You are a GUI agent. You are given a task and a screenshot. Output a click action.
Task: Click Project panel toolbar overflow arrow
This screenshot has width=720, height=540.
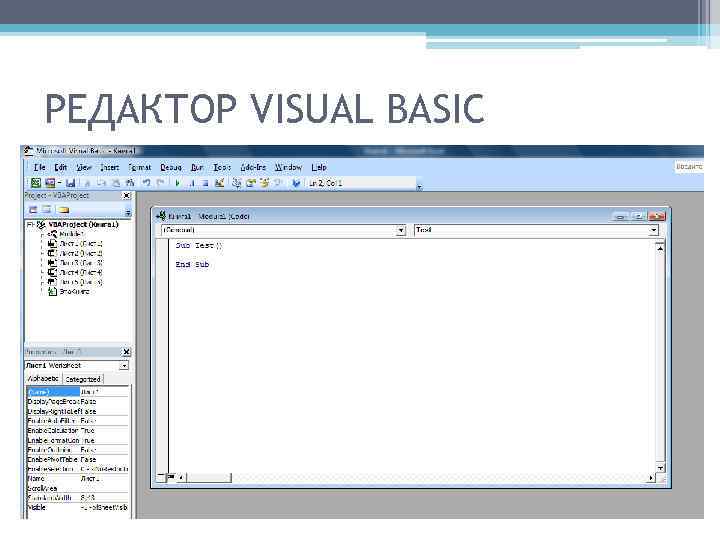point(128,213)
